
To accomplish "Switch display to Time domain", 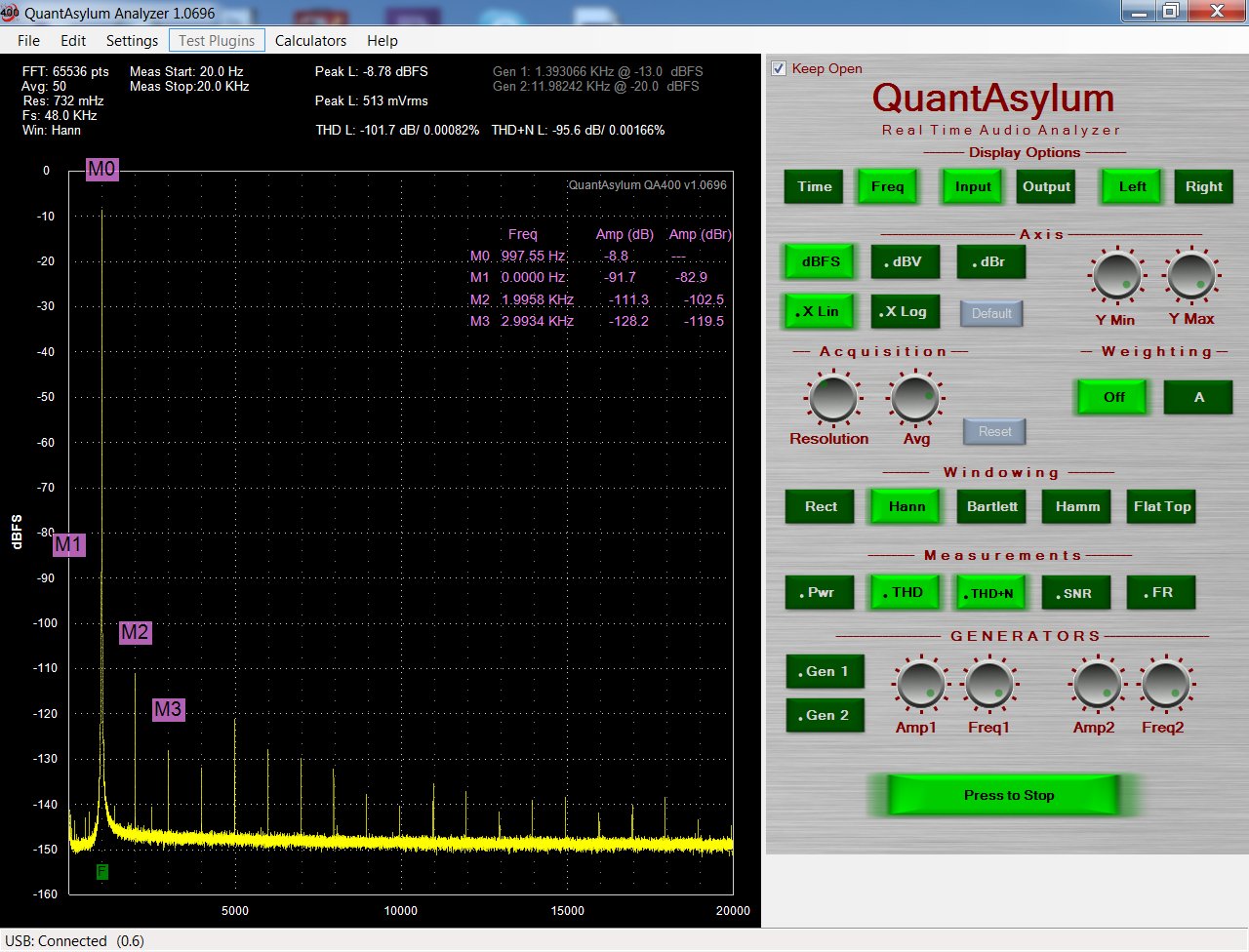I will tap(815, 186).
